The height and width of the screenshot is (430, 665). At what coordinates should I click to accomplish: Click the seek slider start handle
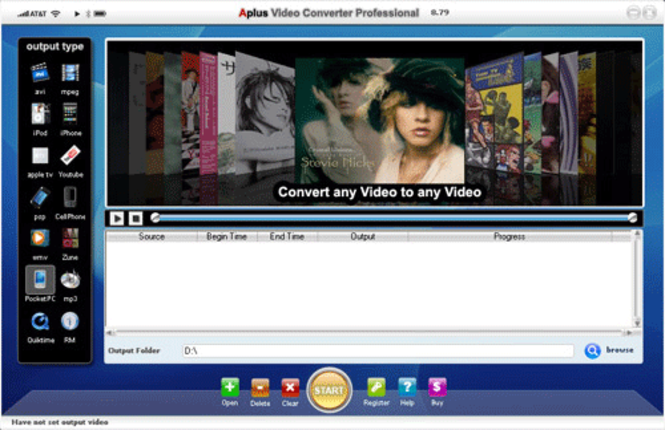click(155, 218)
